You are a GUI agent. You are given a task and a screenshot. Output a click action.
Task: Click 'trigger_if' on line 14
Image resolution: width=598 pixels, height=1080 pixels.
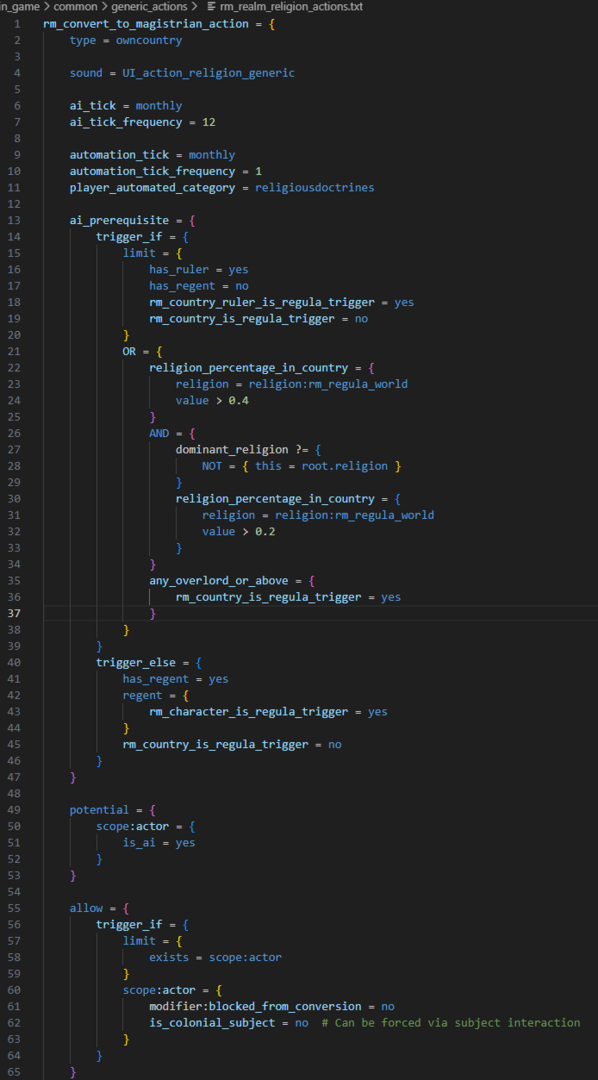129,236
